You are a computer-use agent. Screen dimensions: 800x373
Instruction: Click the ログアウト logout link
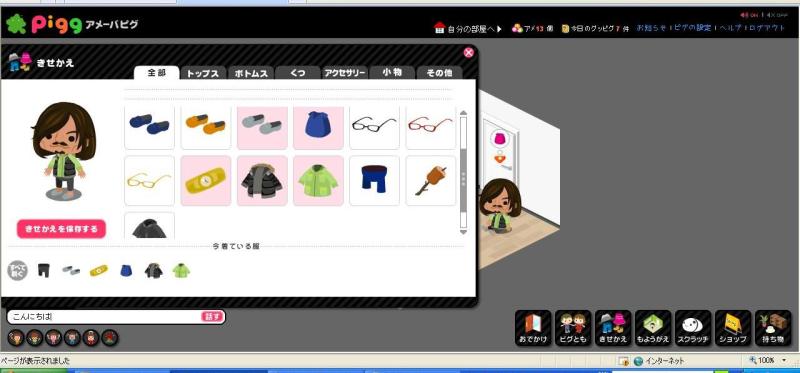[767, 28]
